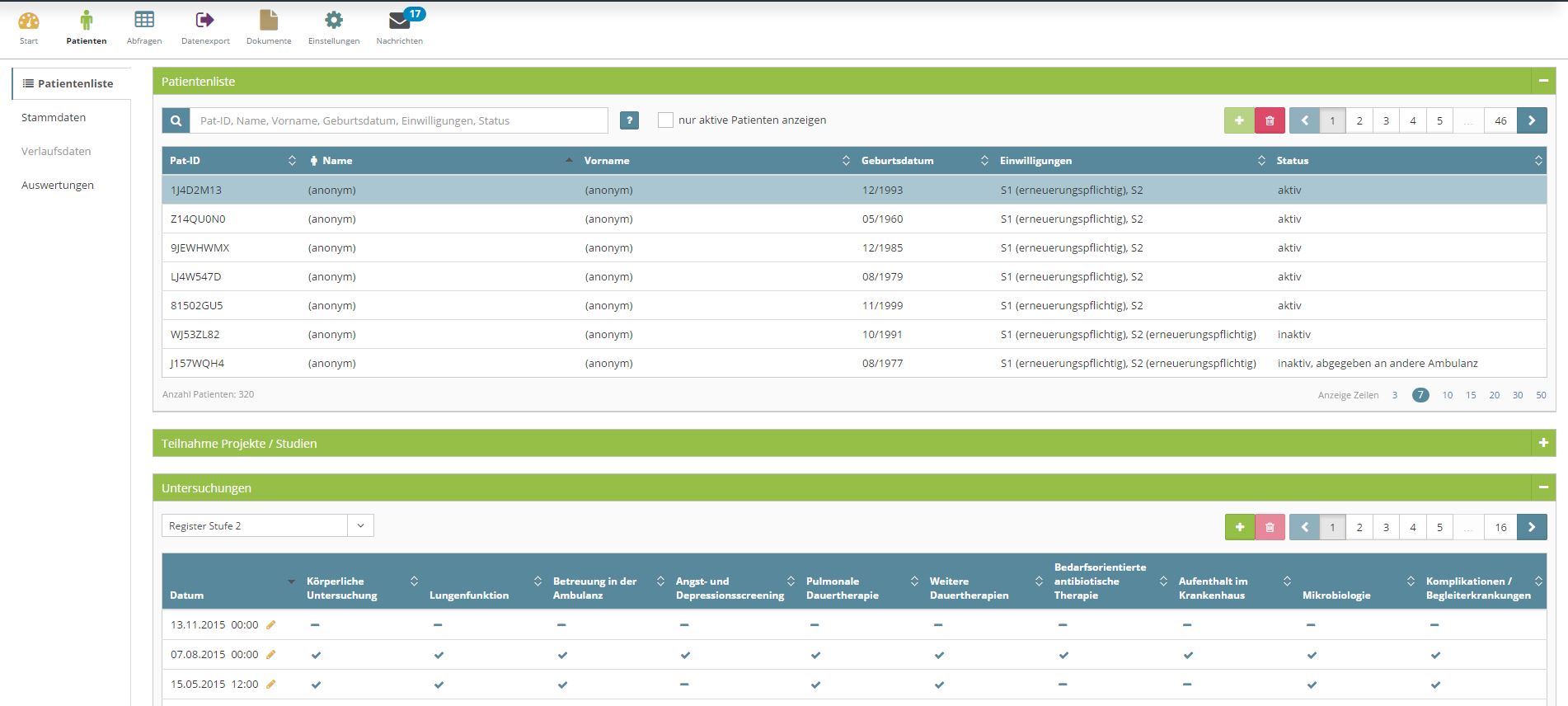The image size is (1568, 706).
Task: Expand the Teilnahme Projekte / Studien panel
Action: [x=1543, y=443]
